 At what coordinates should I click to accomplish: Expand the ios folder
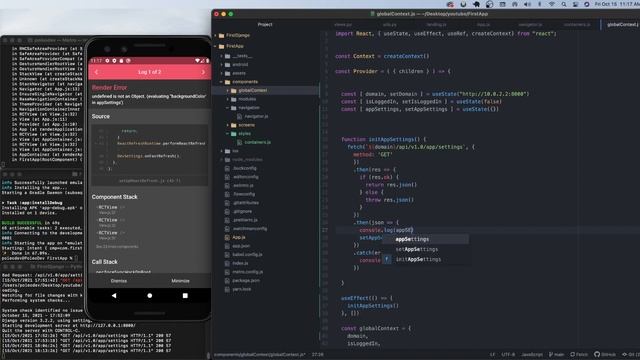[x=222, y=151]
